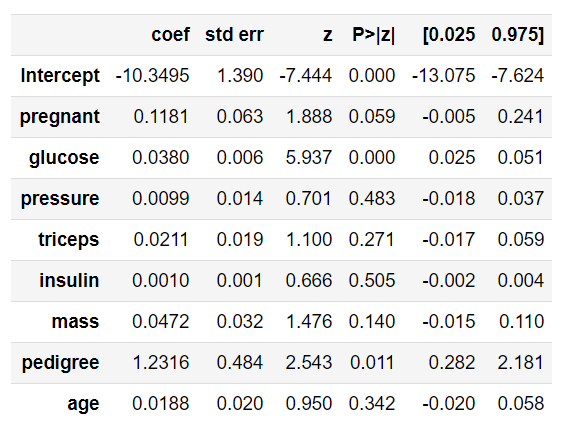586x434 pixels.
Task: Select the age row label
Action: (83, 404)
